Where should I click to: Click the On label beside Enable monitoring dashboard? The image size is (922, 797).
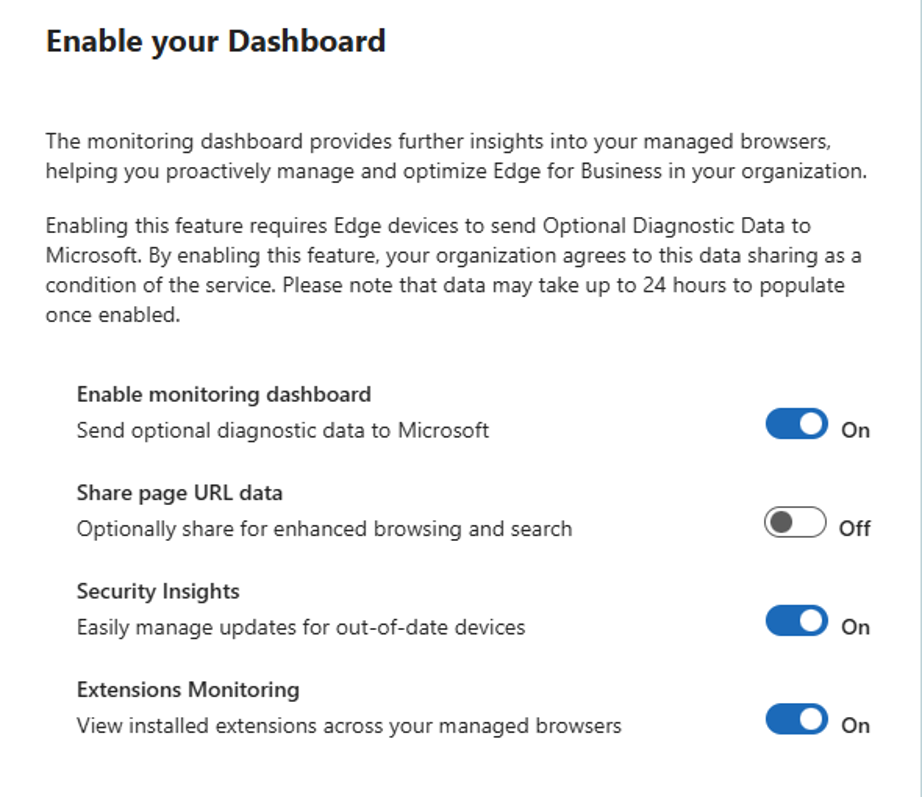click(856, 430)
